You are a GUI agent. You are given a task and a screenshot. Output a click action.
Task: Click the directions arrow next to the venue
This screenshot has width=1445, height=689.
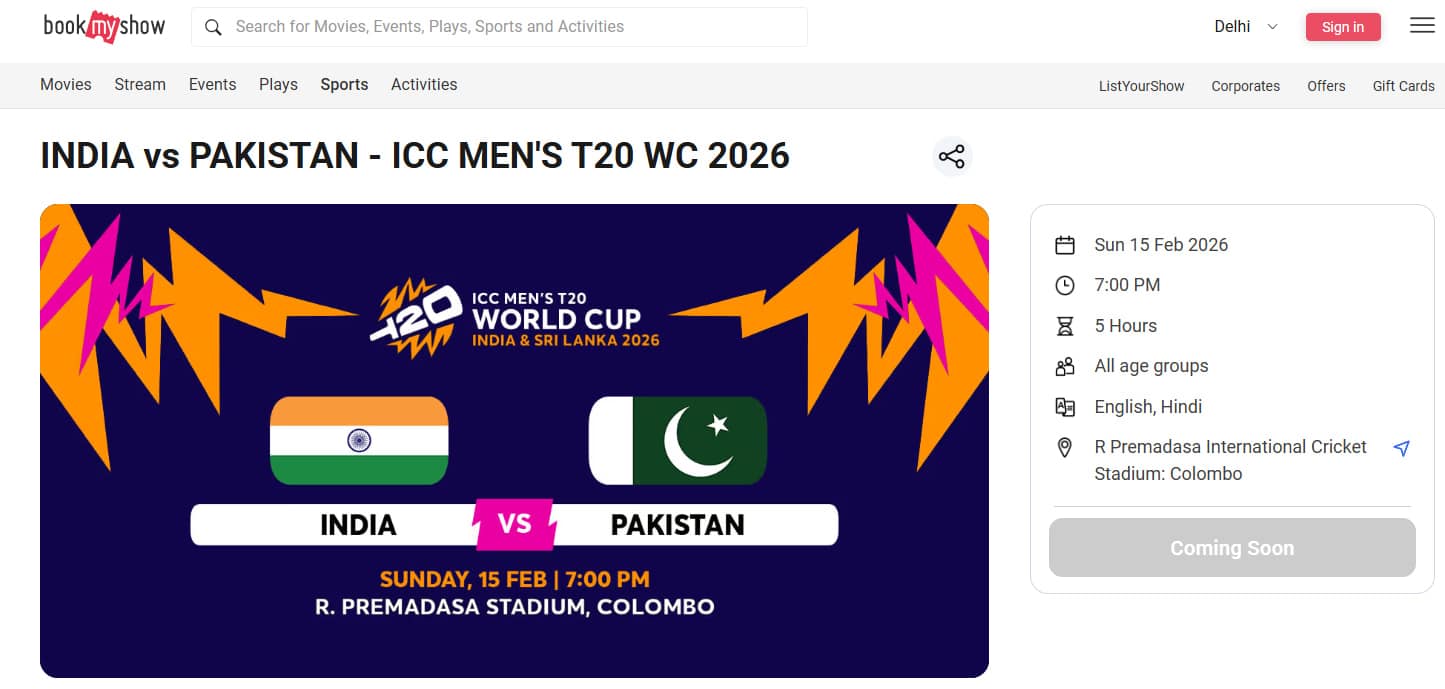coord(1402,447)
